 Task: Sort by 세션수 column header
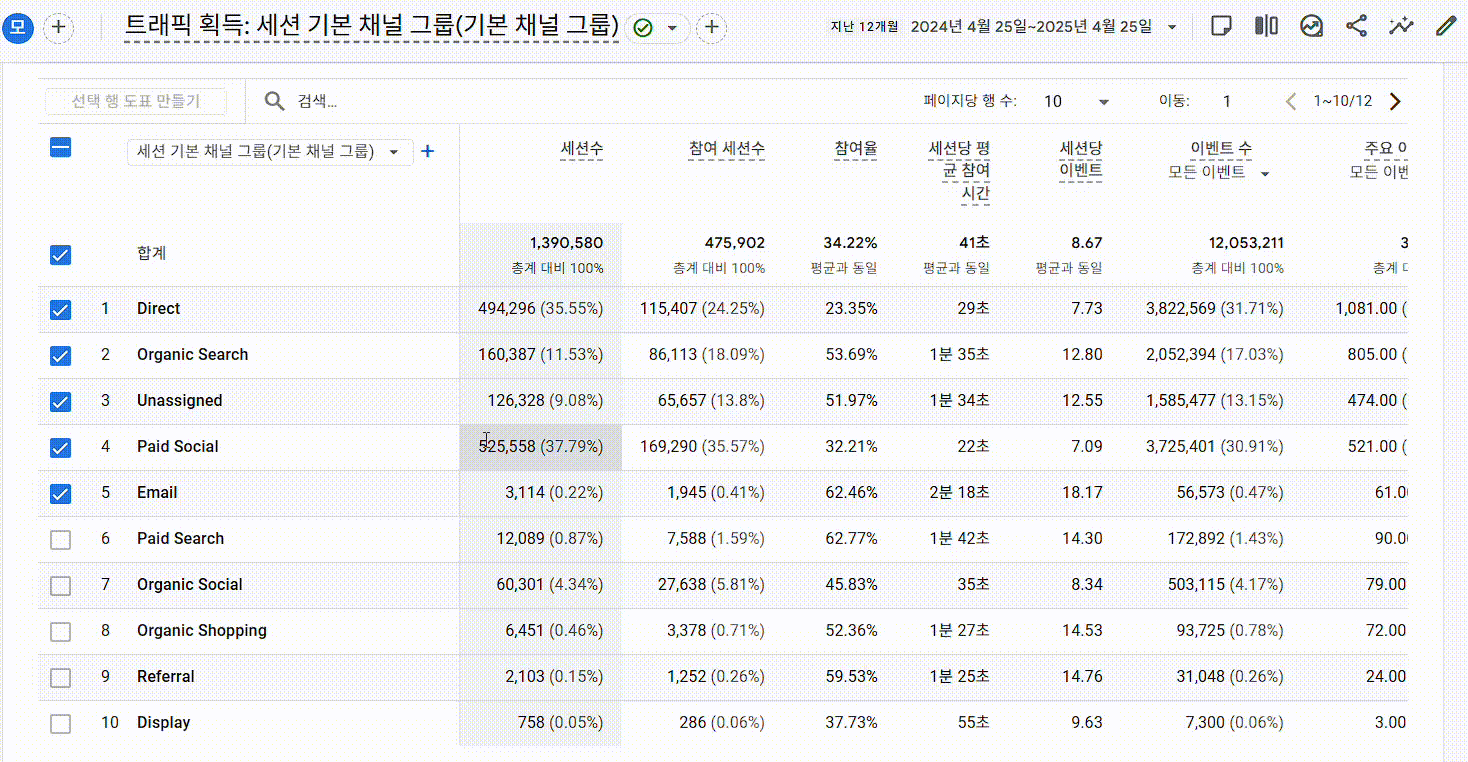tap(581, 148)
